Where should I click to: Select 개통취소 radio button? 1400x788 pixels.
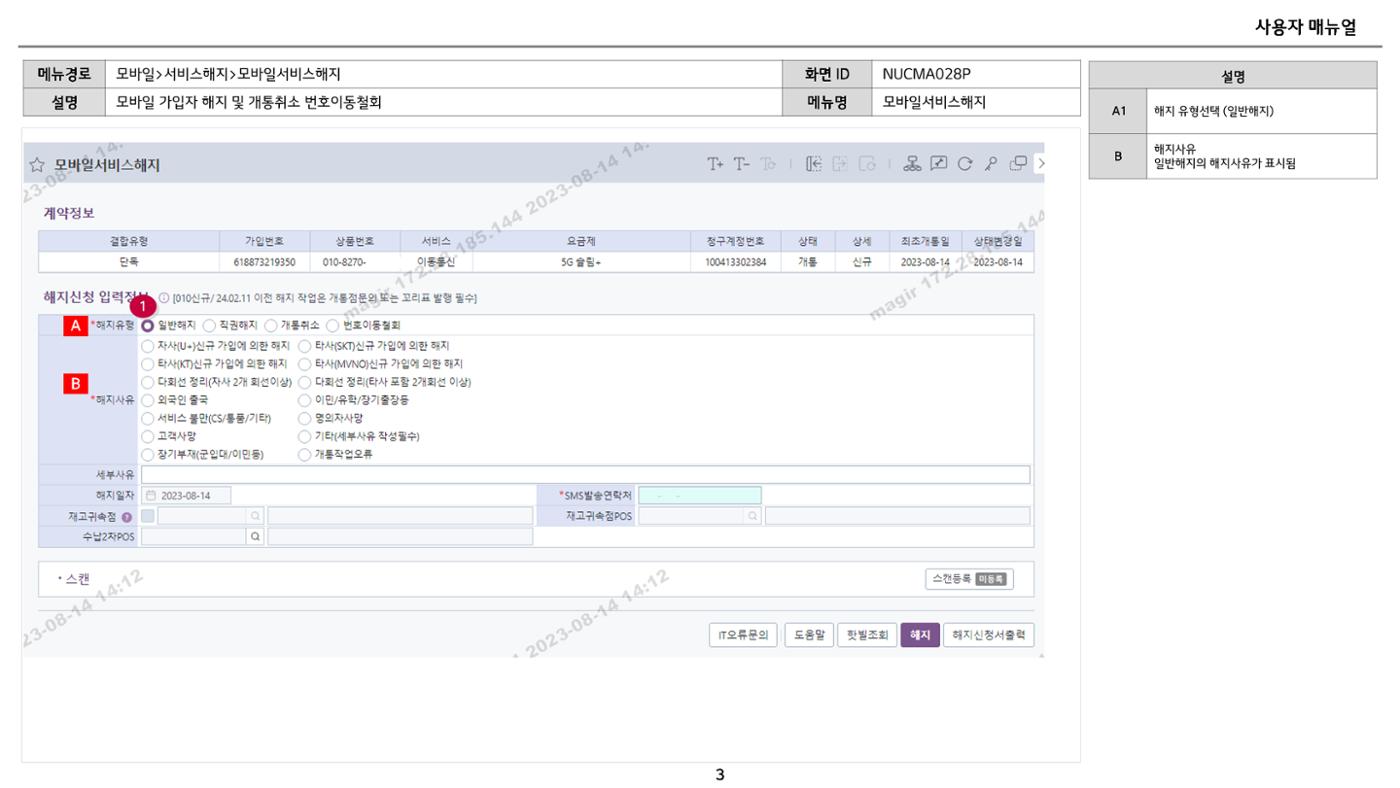point(271,325)
